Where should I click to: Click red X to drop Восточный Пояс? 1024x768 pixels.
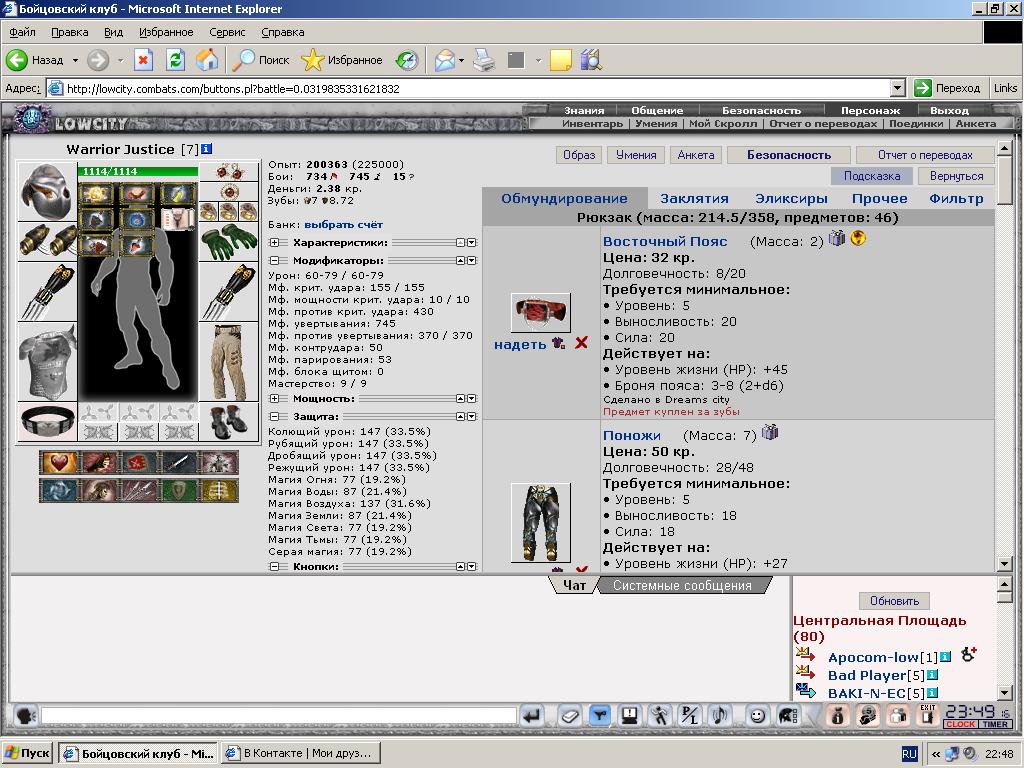coord(581,343)
